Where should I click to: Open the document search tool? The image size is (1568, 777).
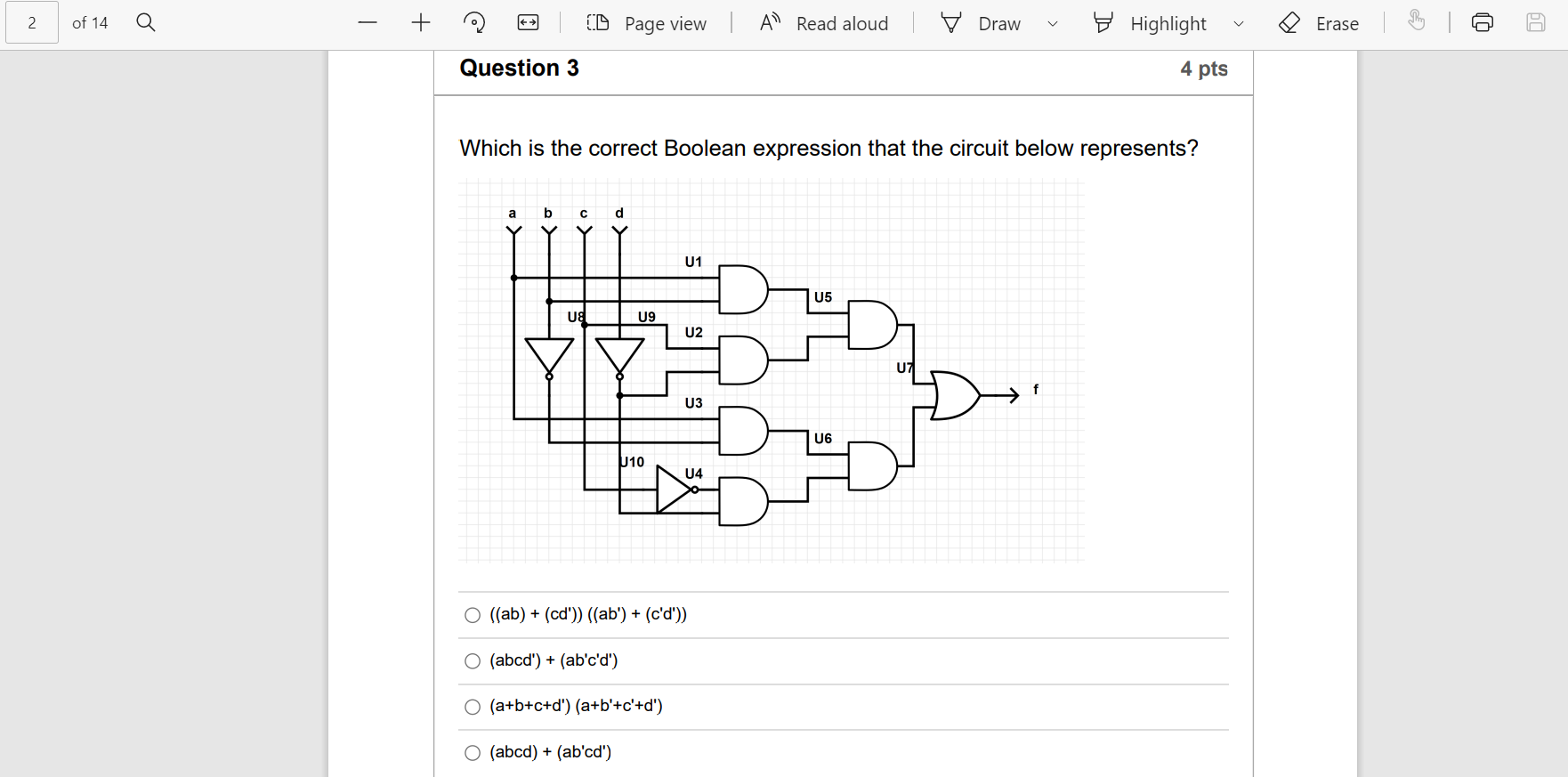pyautogui.click(x=145, y=22)
